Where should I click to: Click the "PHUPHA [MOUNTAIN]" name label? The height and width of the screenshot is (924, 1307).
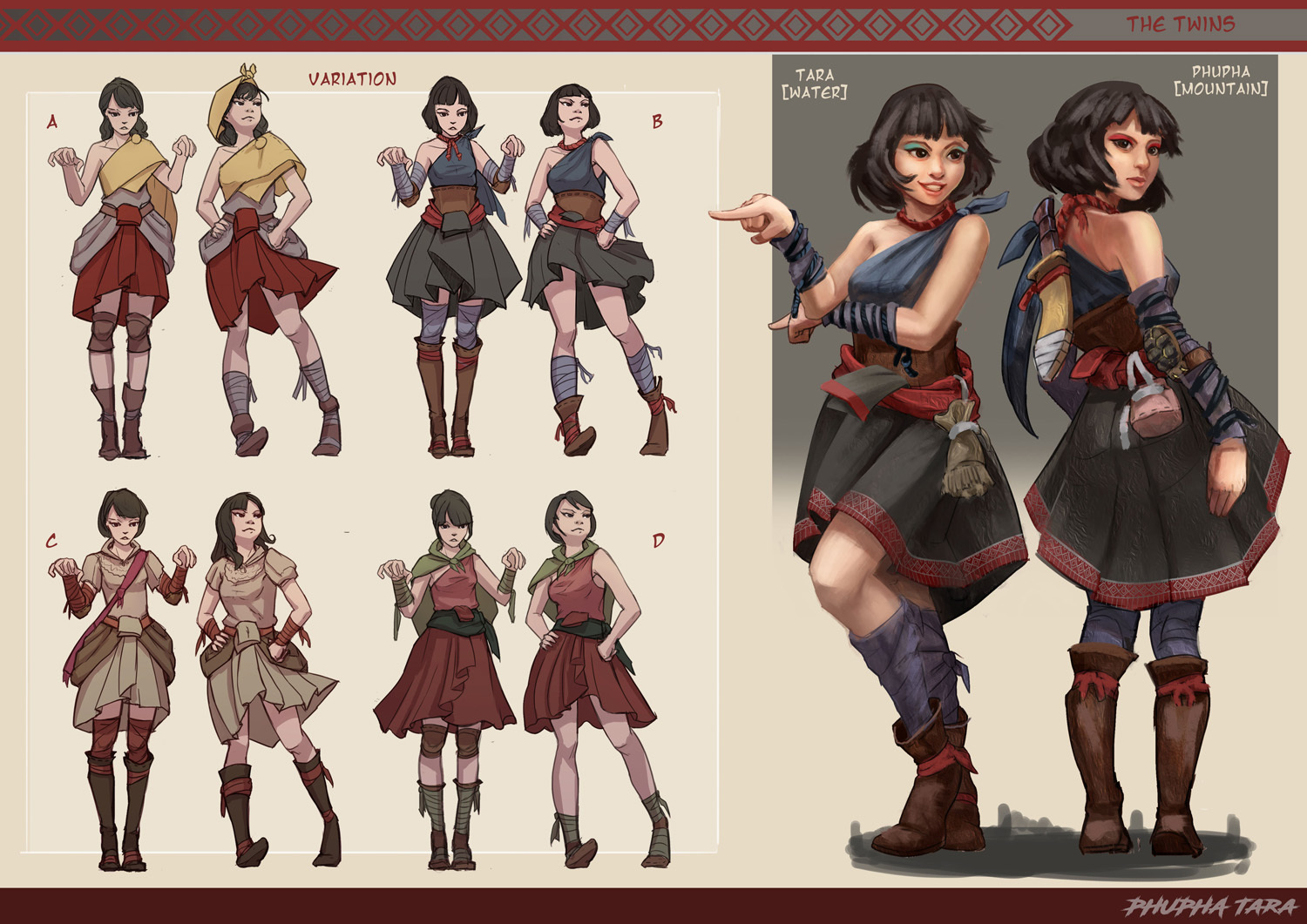coord(1220,80)
